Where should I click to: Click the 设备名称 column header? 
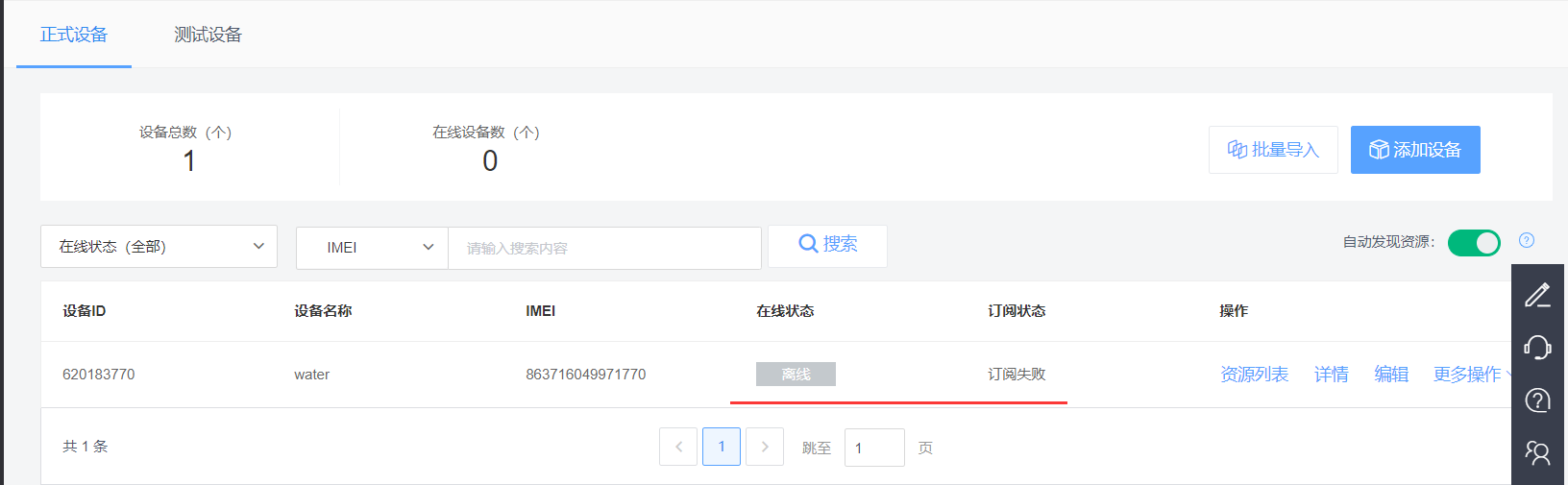[323, 311]
